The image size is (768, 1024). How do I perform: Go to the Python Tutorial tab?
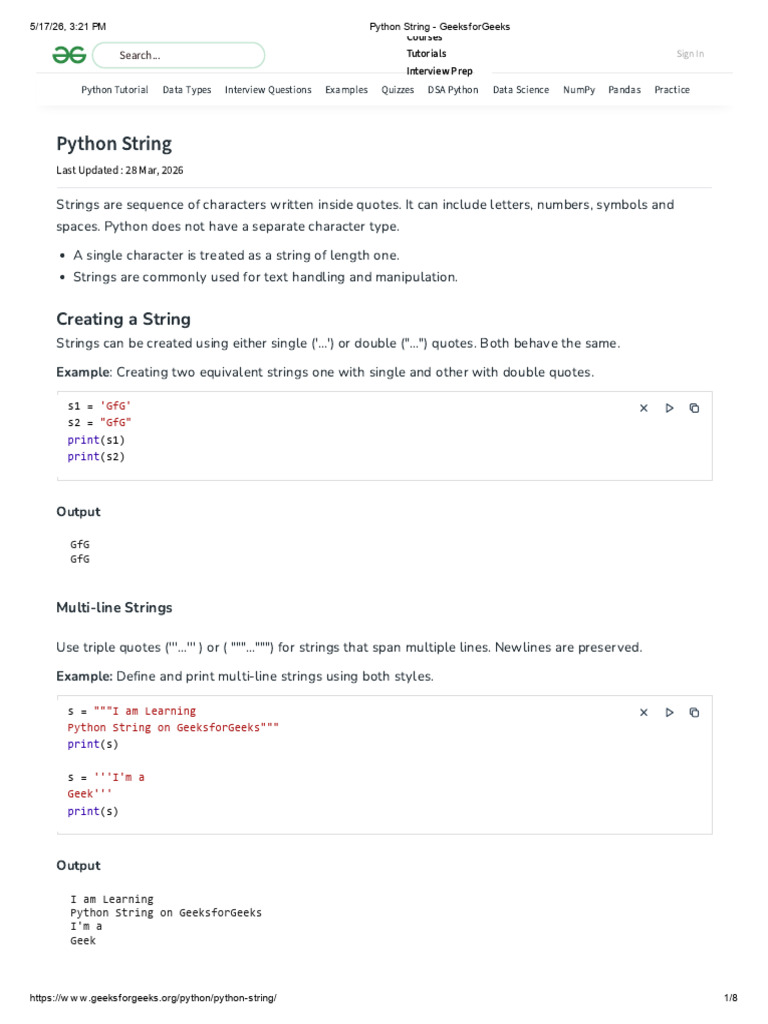pos(115,89)
